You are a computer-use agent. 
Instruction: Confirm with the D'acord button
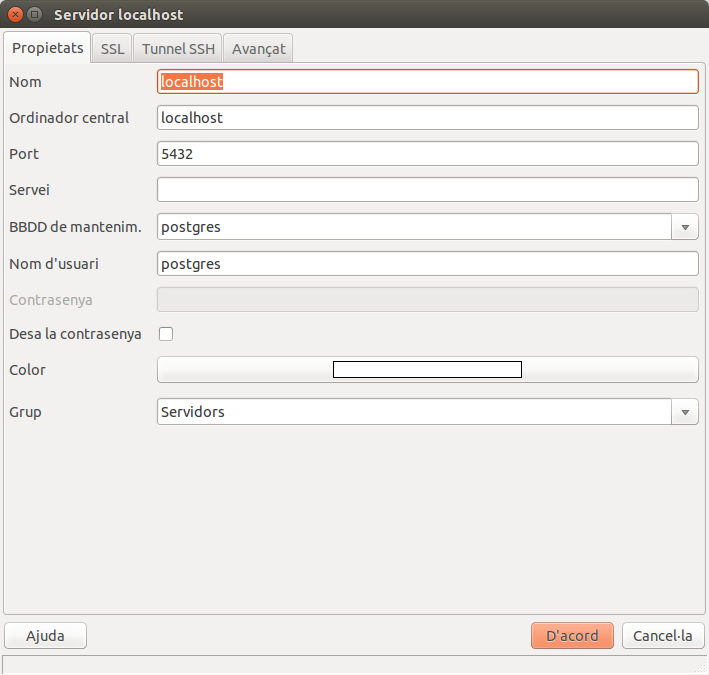coord(571,636)
